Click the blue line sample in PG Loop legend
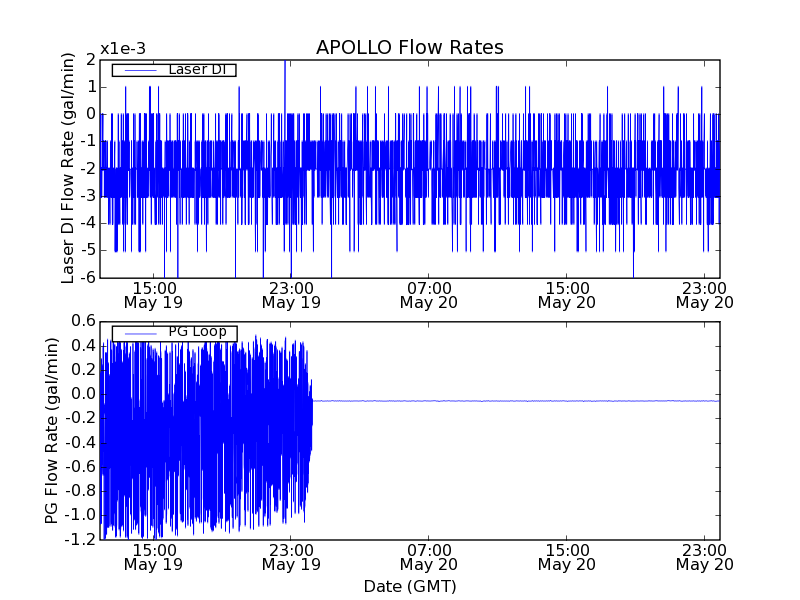 click(x=138, y=333)
